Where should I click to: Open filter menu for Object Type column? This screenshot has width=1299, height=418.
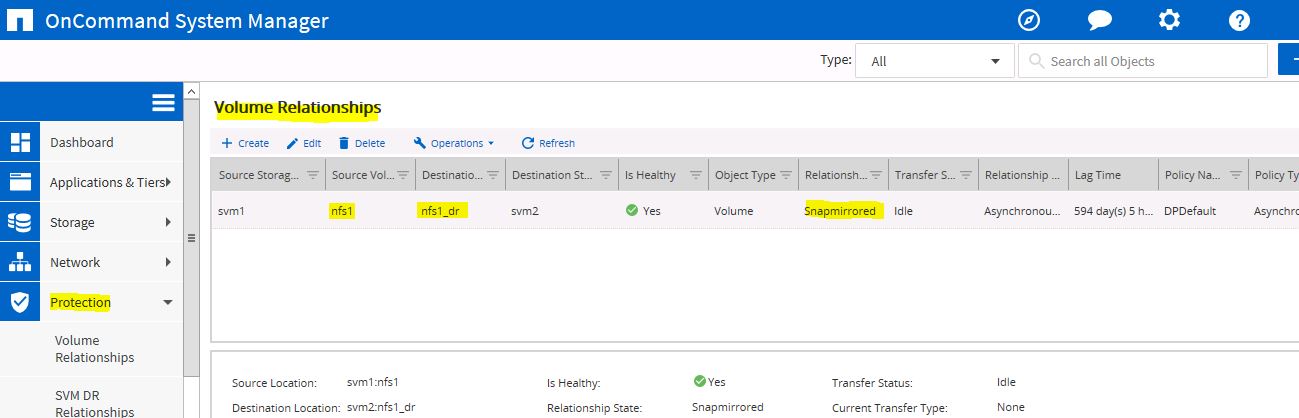pos(786,175)
